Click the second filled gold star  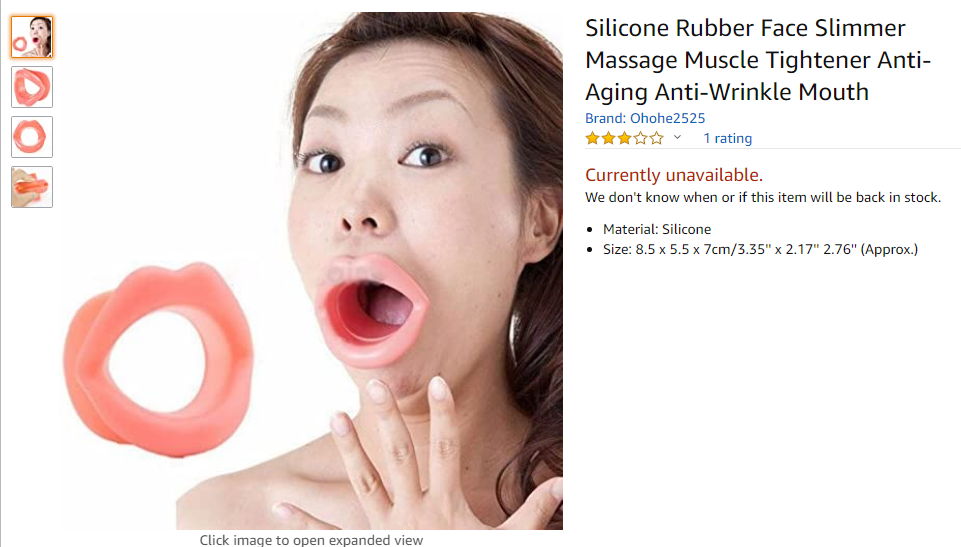[x=608, y=138]
